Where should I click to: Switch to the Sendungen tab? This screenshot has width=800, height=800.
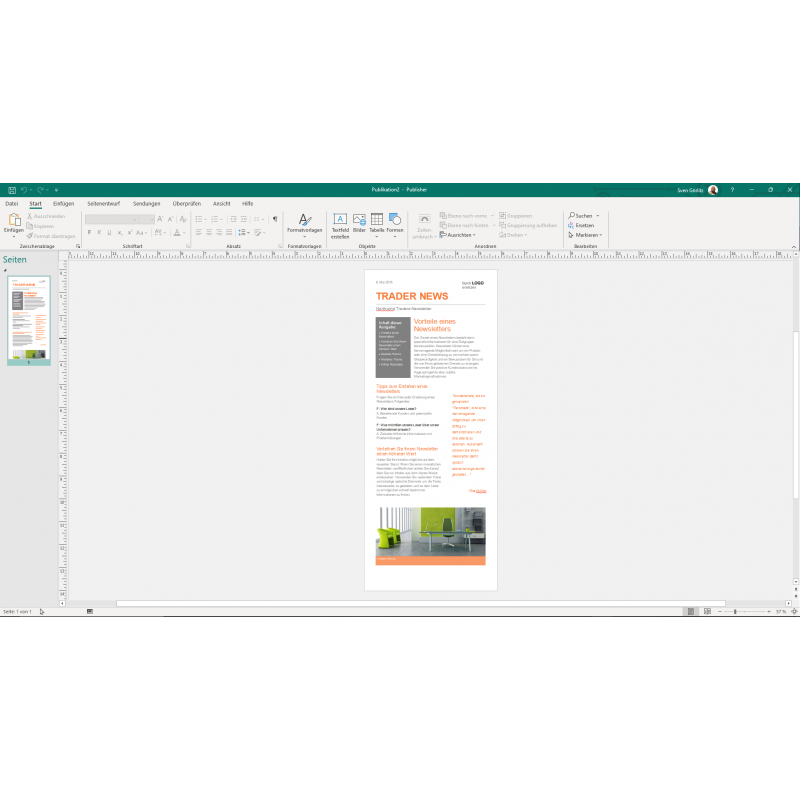146,203
